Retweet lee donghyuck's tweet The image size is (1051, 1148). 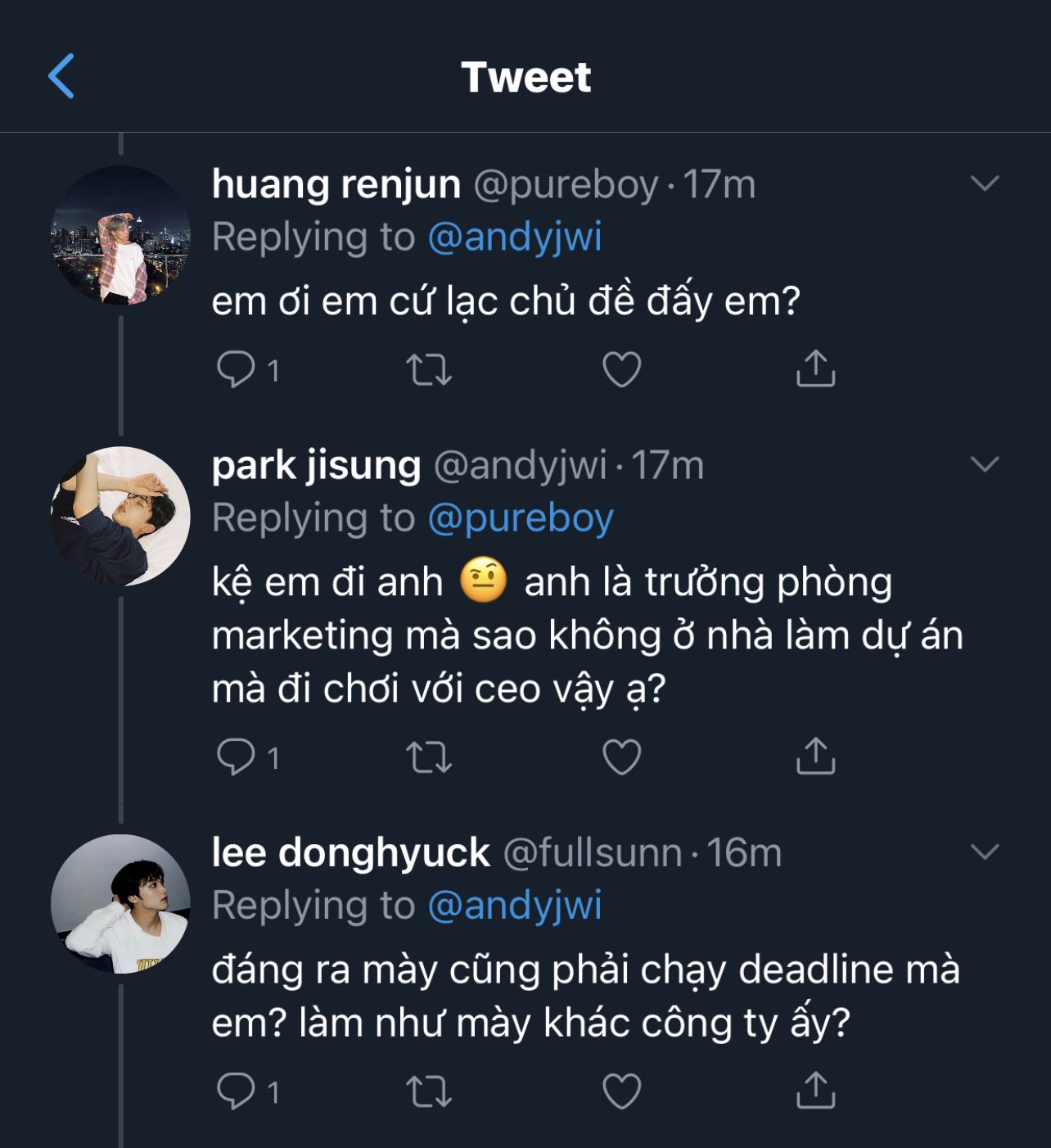[429, 1092]
